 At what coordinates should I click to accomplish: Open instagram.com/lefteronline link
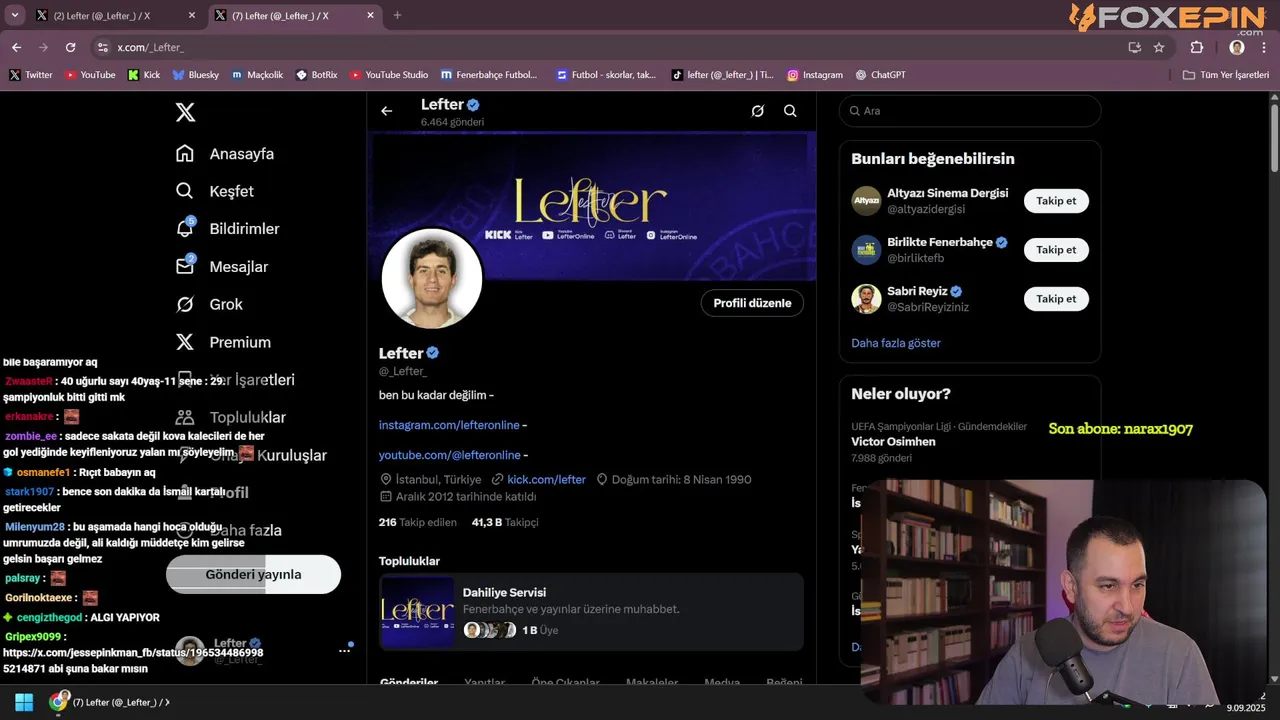pyautogui.click(x=449, y=425)
